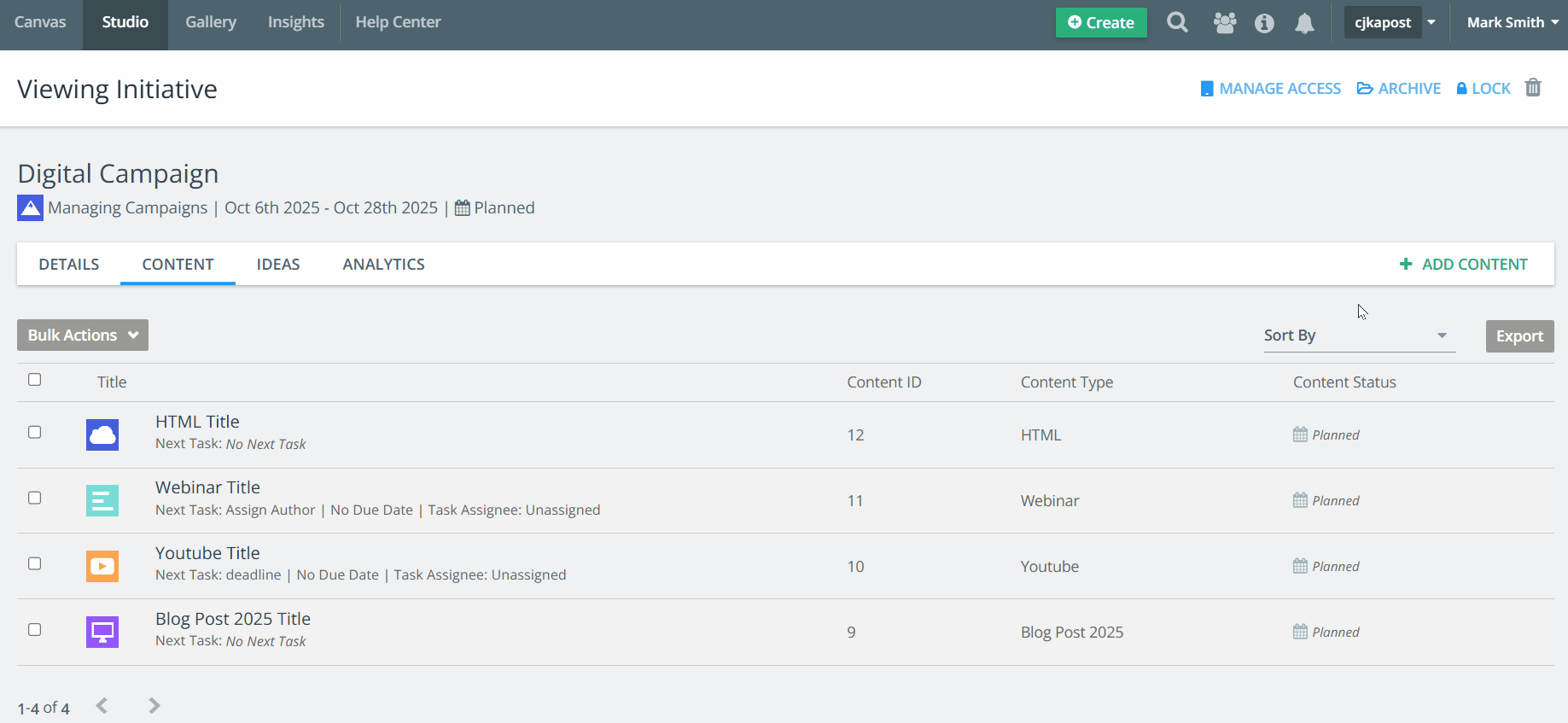This screenshot has height=723, width=1568.
Task: Click the green Create button
Action: pos(1100,23)
